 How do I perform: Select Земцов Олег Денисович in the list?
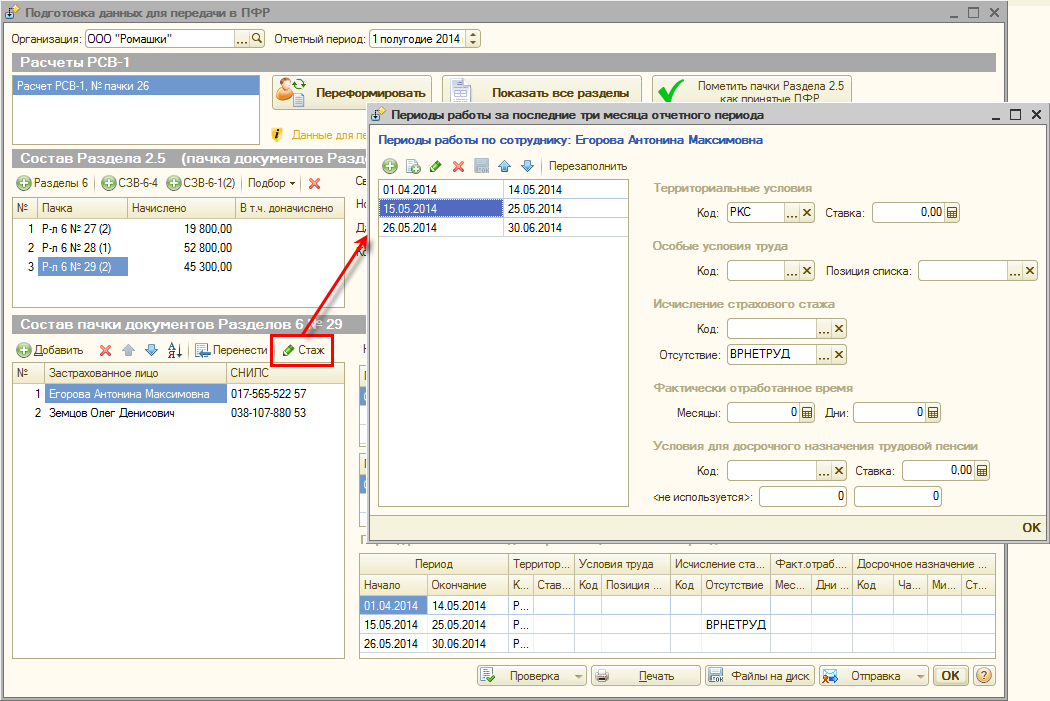tap(111, 412)
